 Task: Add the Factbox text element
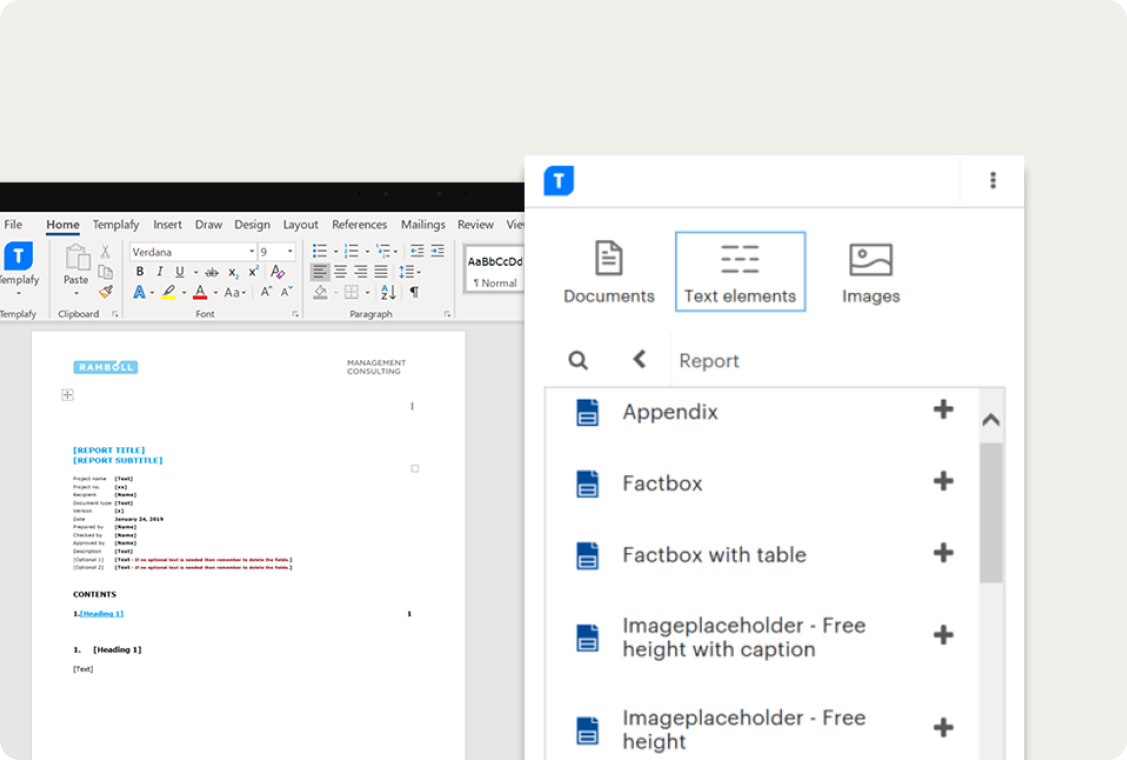pyautogui.click(x=942, y=482)
